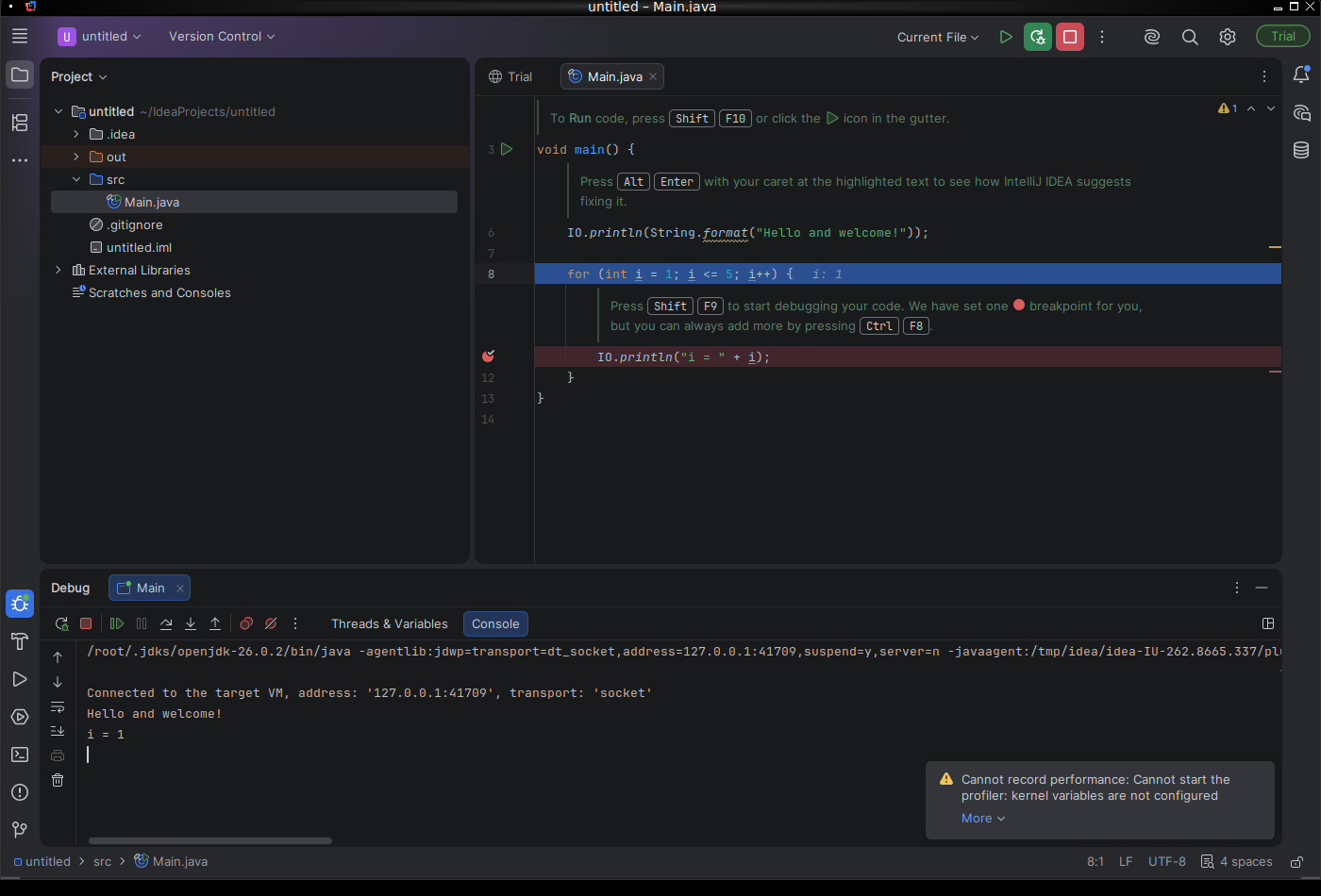Screen dimensions: 1321x896
Task: Open Debug tool window bug icon
Action: pyautogui.click(x=20, y=604)
